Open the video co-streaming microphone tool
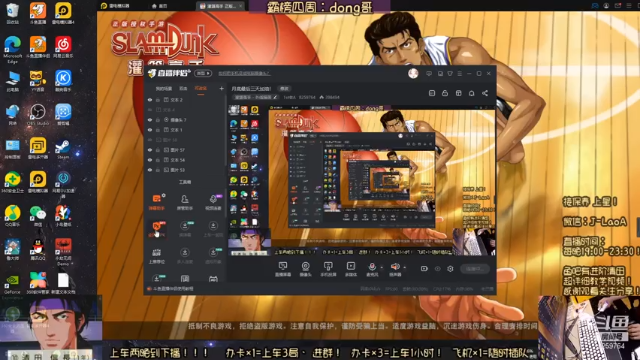 click(x=213, y=202)
